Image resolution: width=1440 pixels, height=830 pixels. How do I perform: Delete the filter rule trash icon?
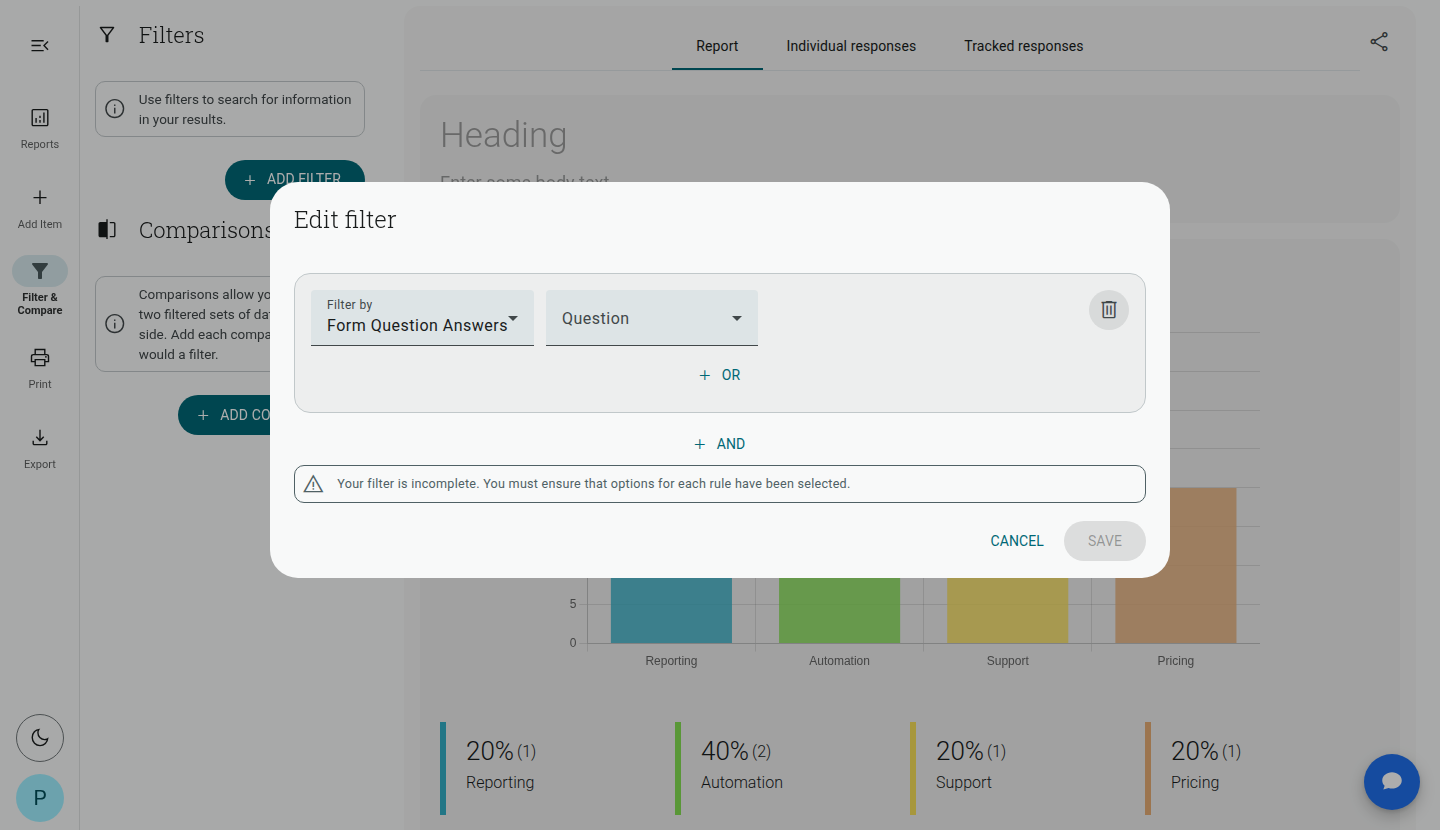click(1109, 310)
